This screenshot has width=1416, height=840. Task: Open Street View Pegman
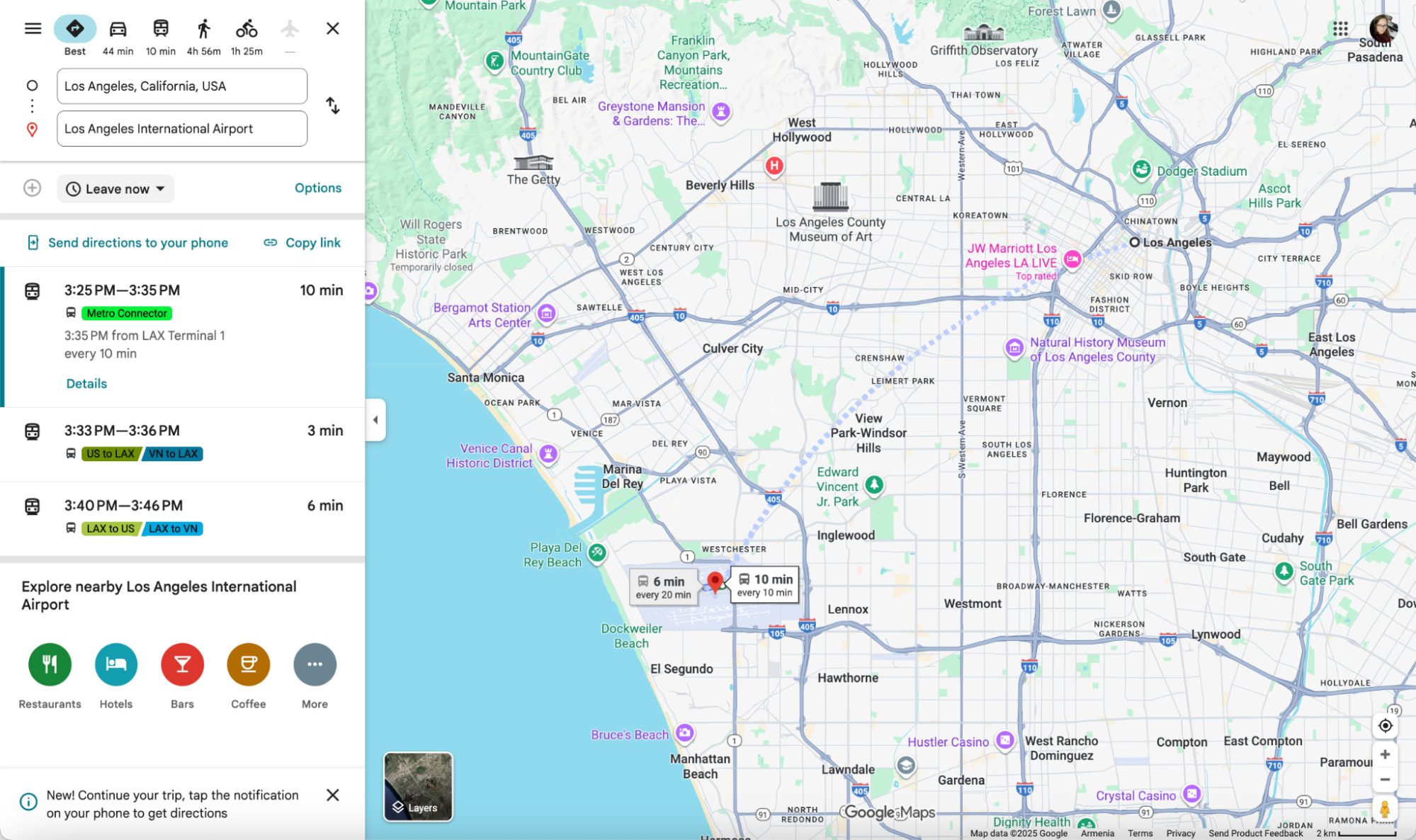pyautogui.click(x=1385, y=809)
